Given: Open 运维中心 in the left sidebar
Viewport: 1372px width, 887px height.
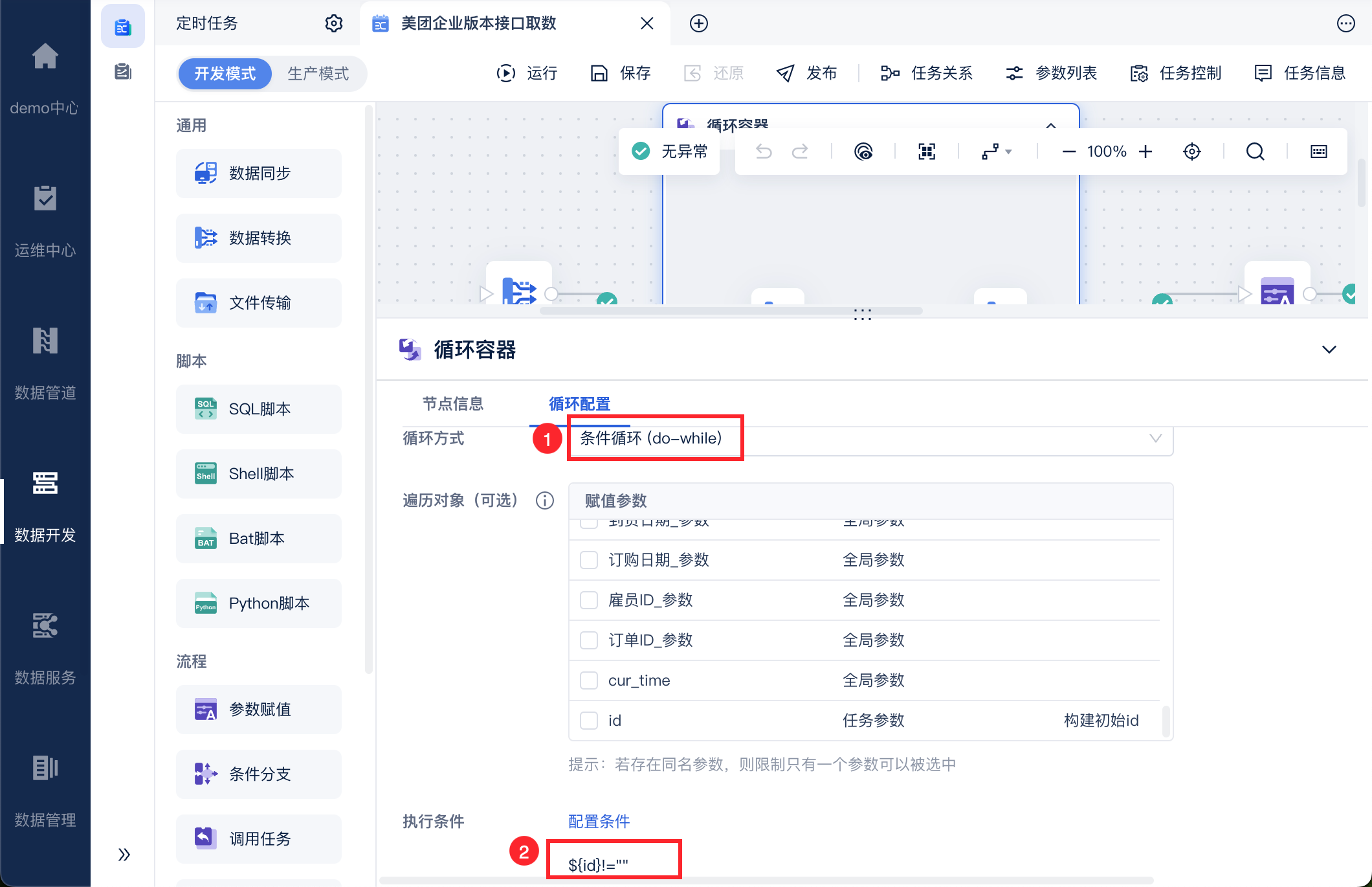Looking at the screenshot, I should click(45, 222).
